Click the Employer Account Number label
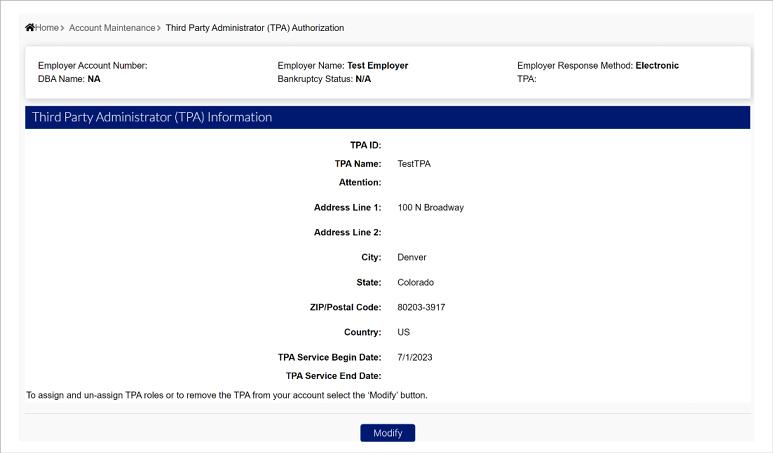Viewport: 773px width, 453px height. (x=92, y=66)
